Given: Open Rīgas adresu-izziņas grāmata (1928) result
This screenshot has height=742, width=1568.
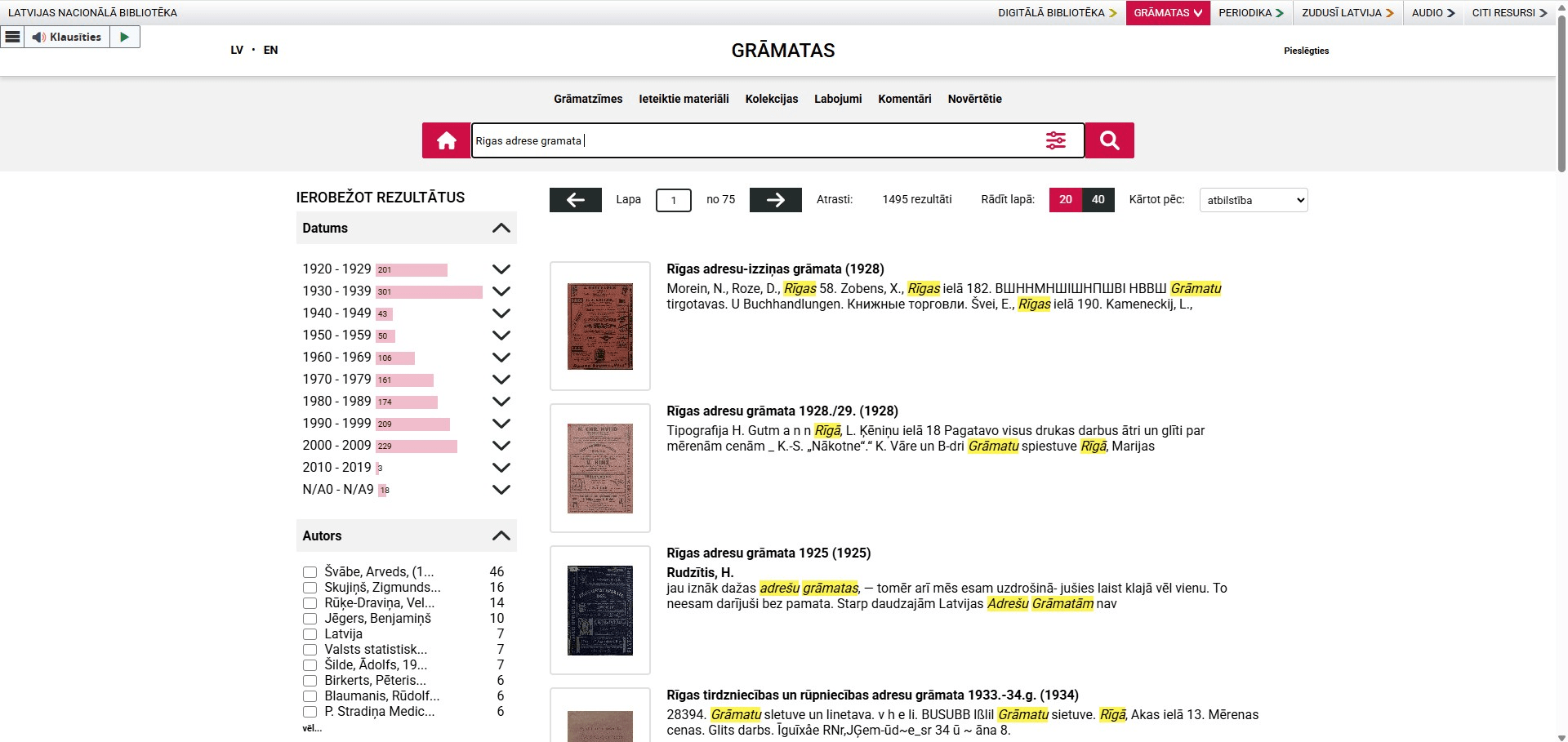Looking at the screenshot, I should tap(775, 269).
